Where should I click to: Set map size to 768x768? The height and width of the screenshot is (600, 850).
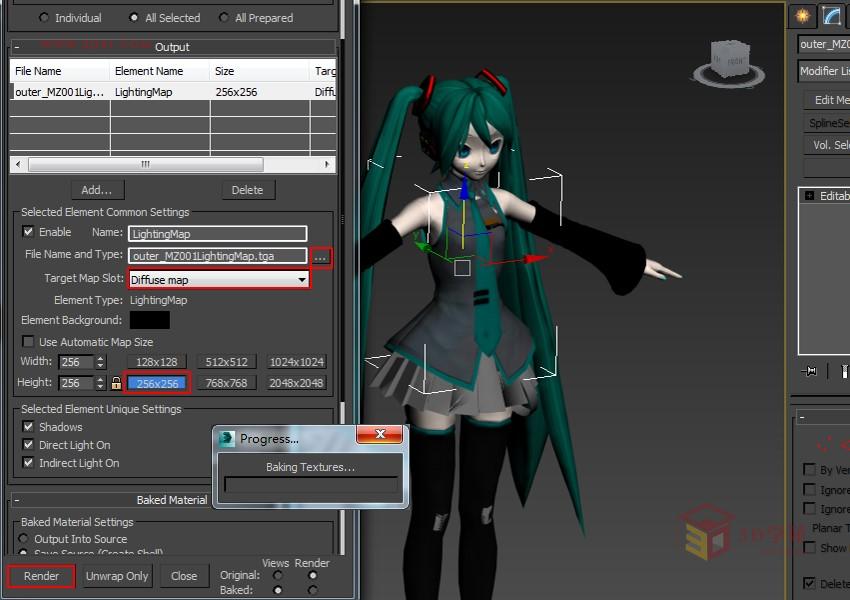[226, 383]
